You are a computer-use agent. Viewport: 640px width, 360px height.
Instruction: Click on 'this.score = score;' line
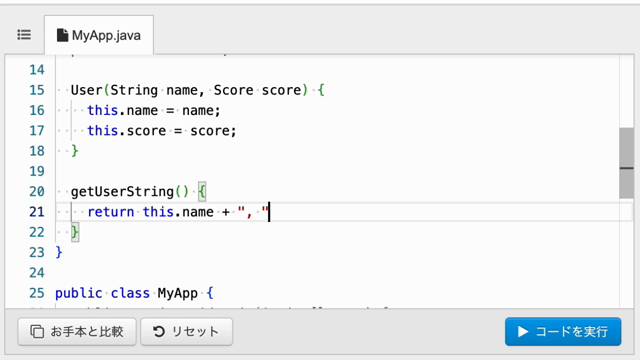tap(161, 131)
